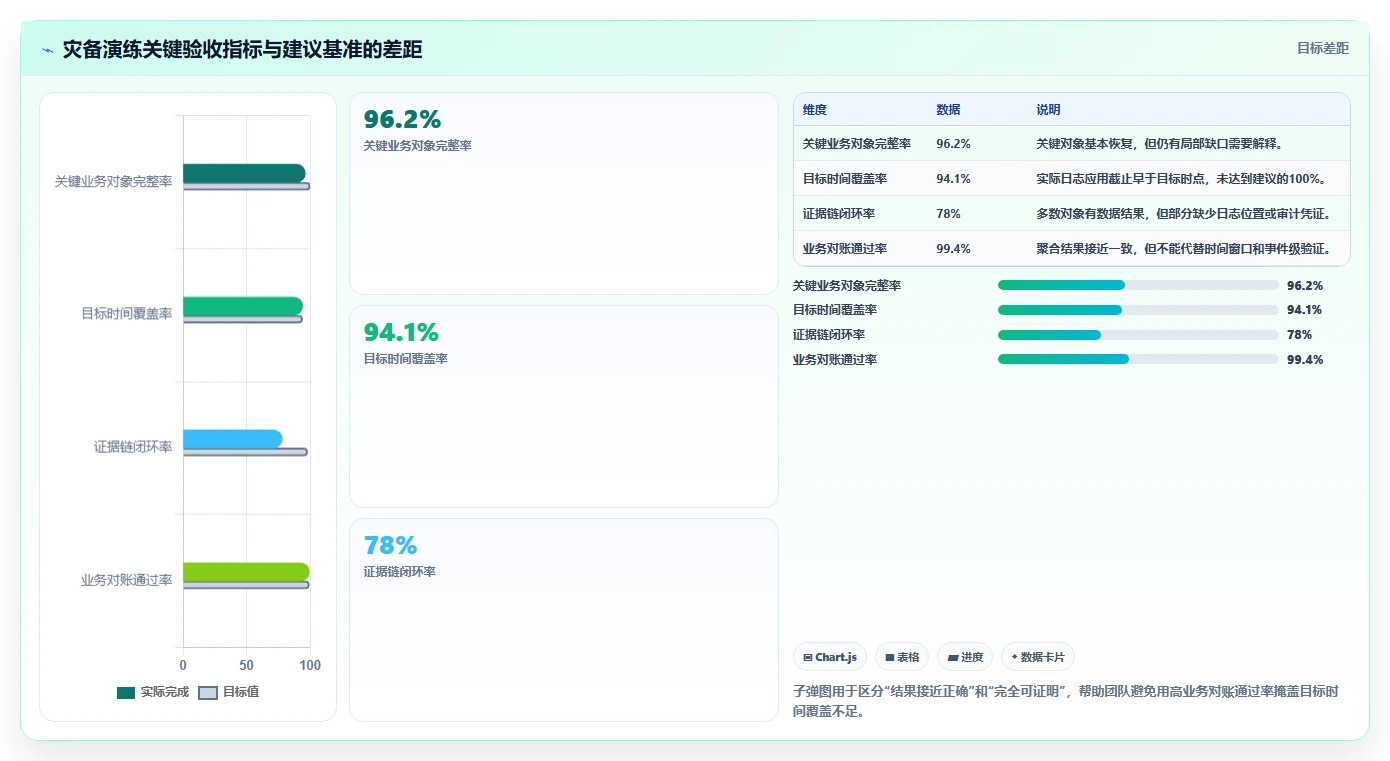Click the 94.1% value beside the progress bar
1390x761 pixels.
pyautogui.click(x=1305, y=310)
